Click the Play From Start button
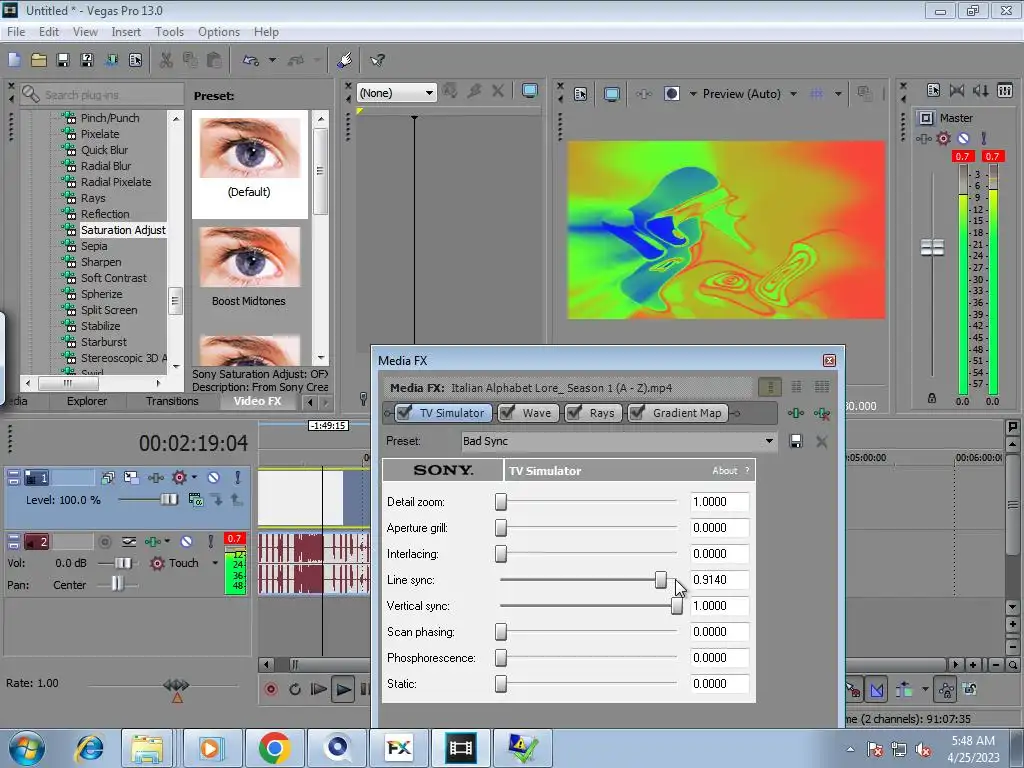This screenshot has width=1024, height=768. [318, 689]
